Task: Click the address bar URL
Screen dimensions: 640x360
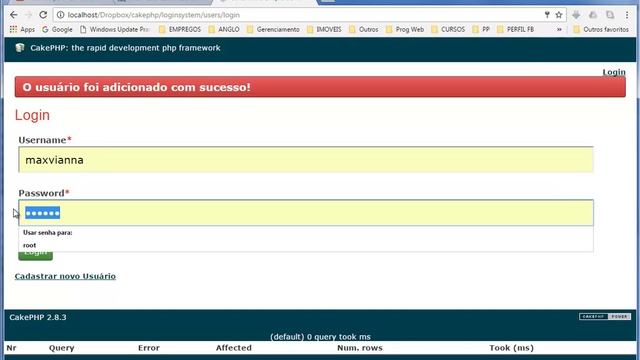Action: point(153,15)
